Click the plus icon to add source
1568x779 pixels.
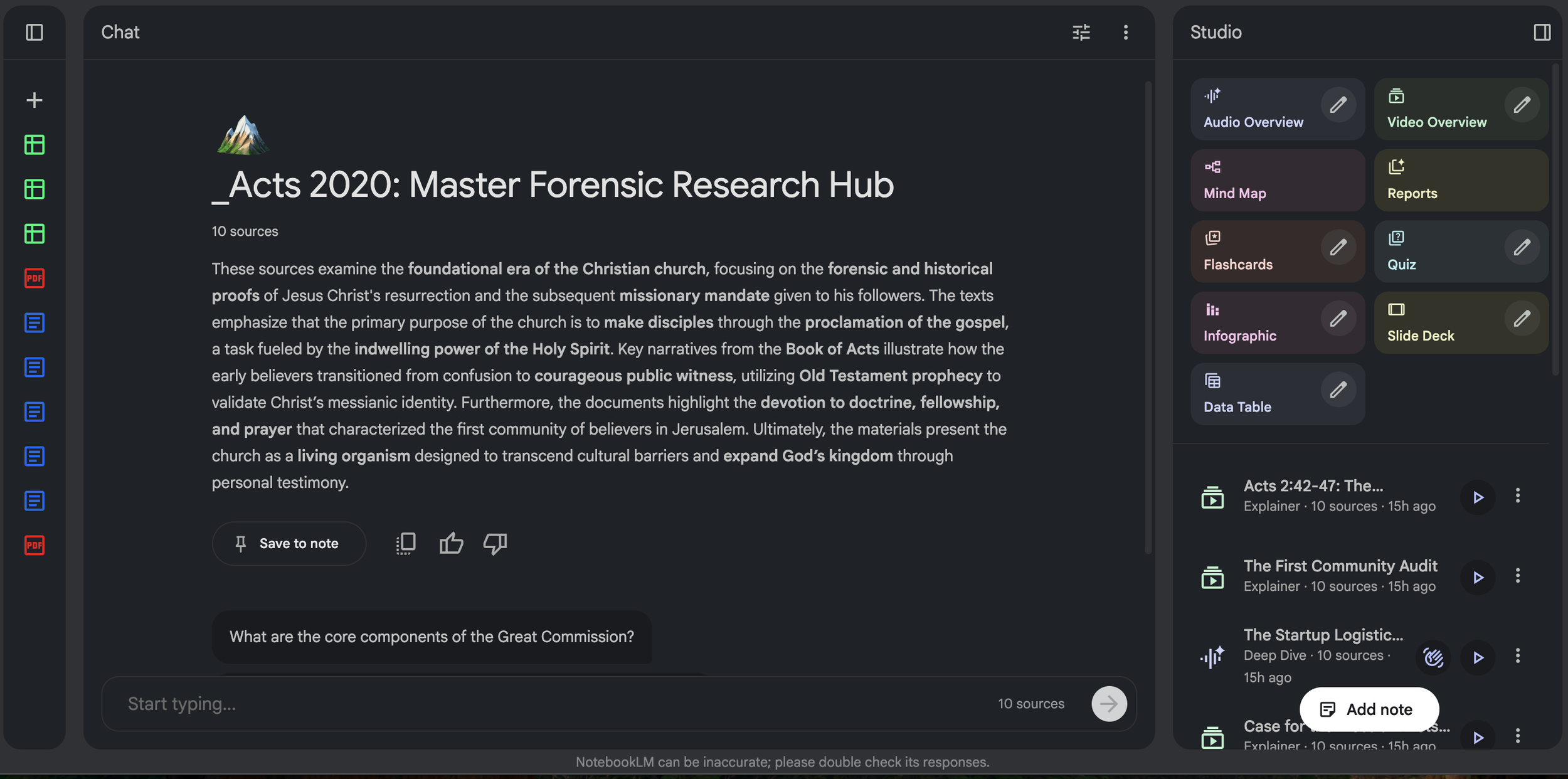pos(34,100)
